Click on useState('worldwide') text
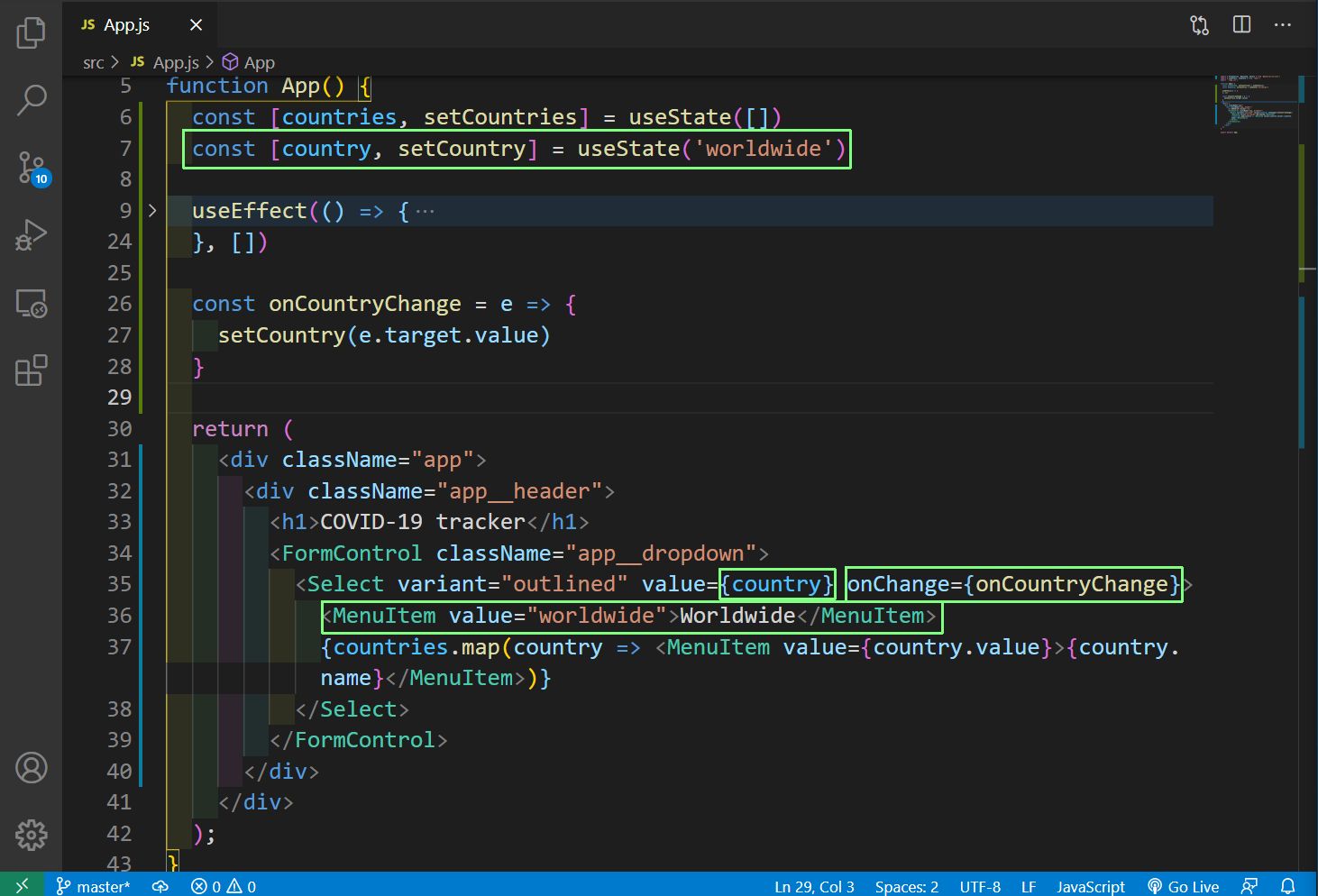Image resolution: width=1318 pixels, height=896 pixels. 711,149
